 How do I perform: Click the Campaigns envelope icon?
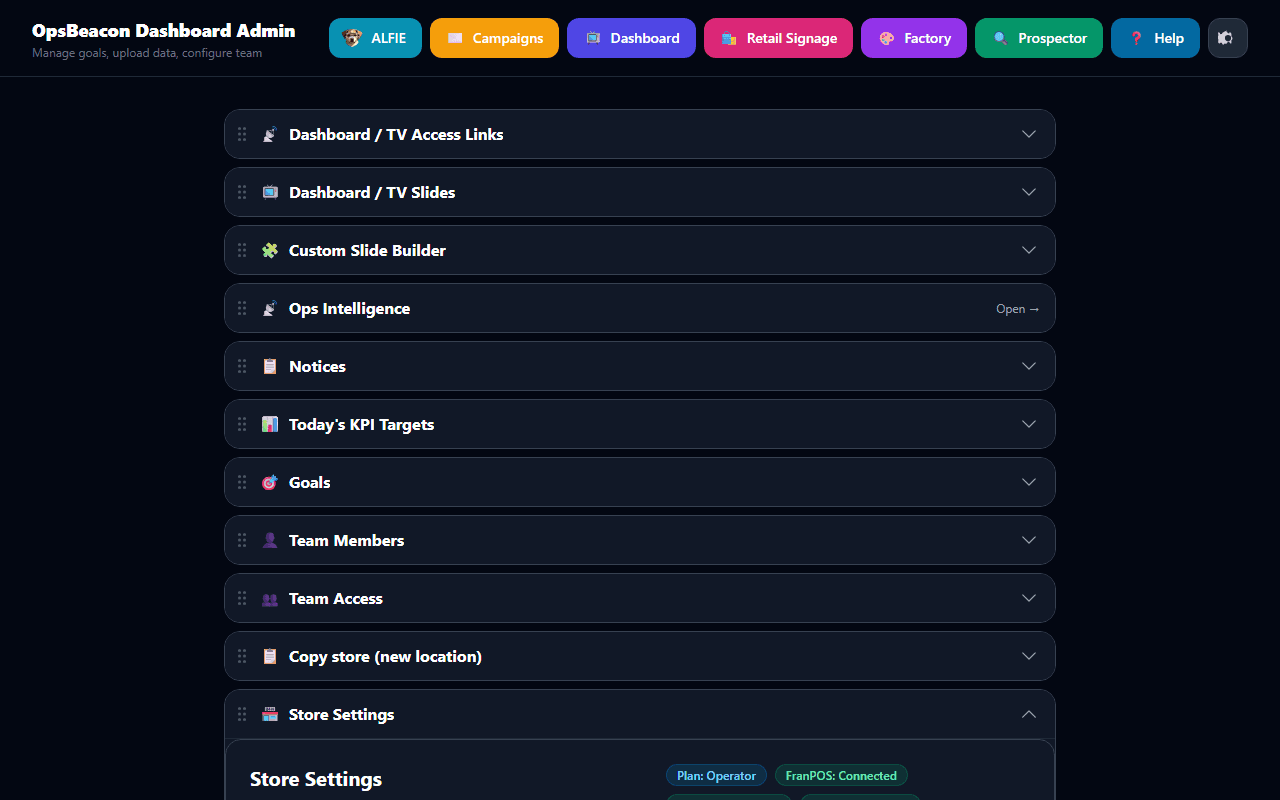click(x=455, y=38)
